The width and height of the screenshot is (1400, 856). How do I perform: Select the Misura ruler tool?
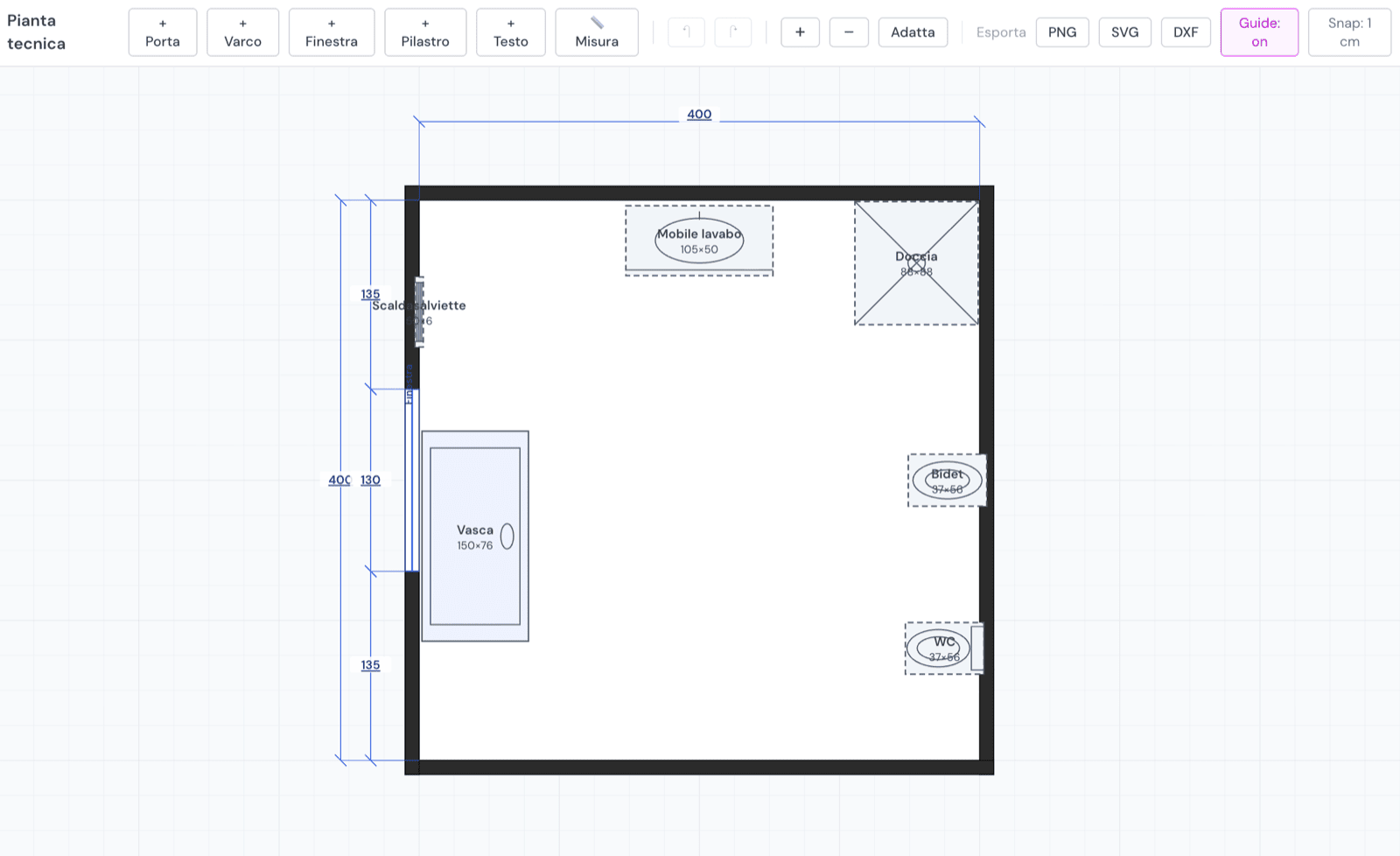pos(597,32)
